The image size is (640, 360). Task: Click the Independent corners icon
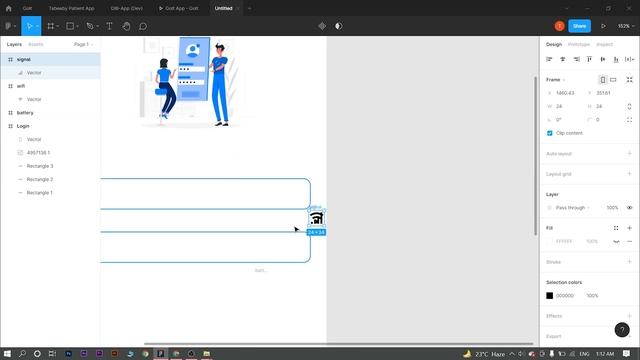(629, 120)
